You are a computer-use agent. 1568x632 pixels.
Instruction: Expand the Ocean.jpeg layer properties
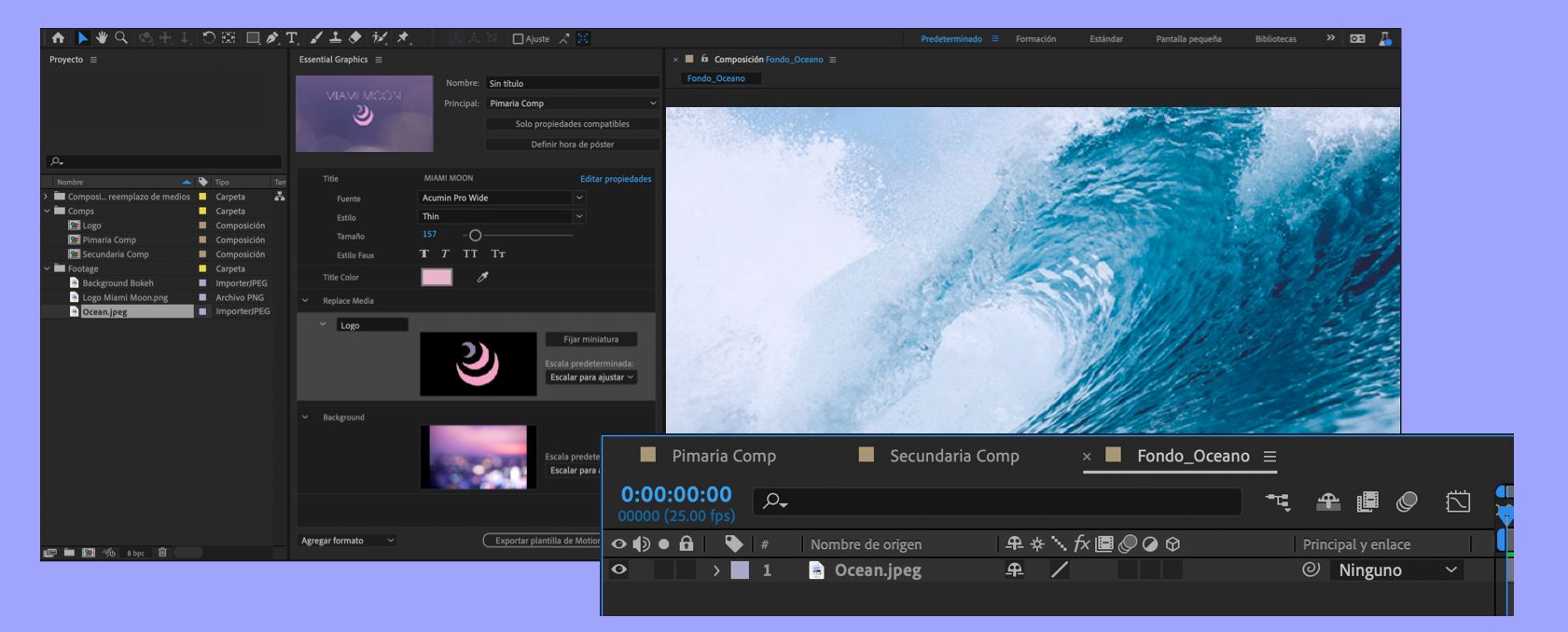(716, 570)
